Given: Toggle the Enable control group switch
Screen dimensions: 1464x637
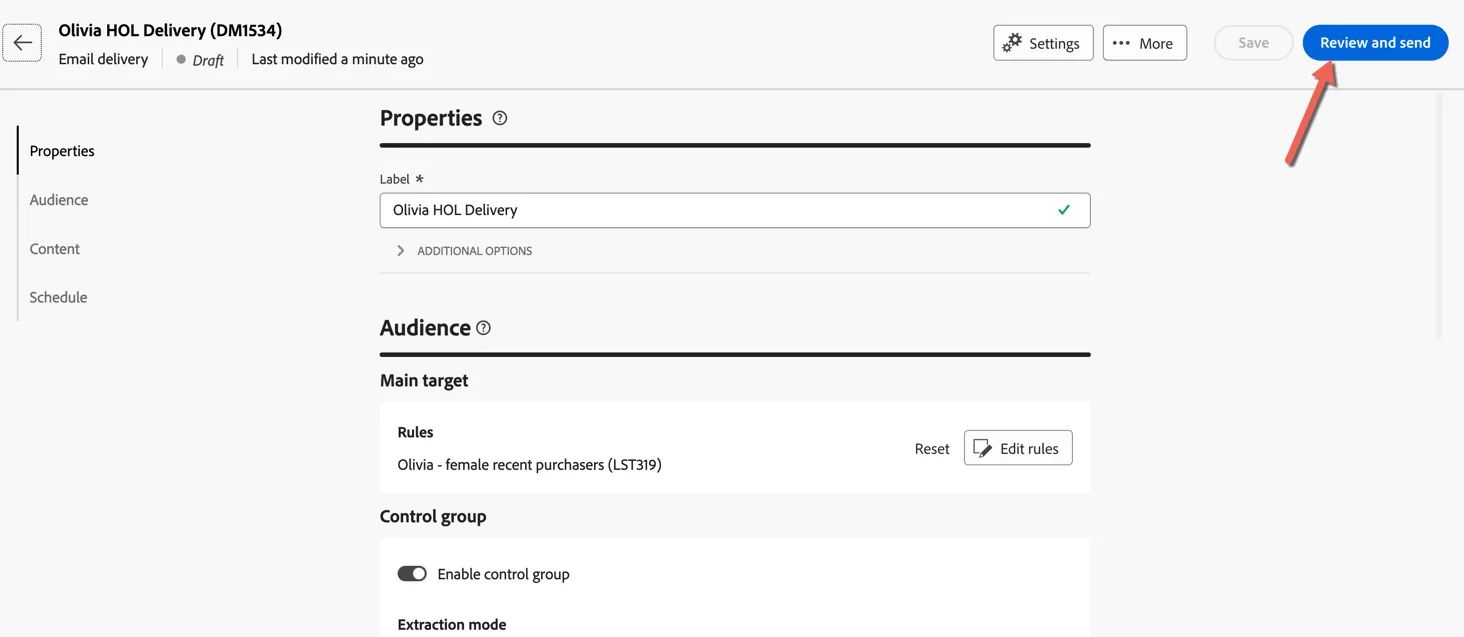Looking at the screenshot, I should coord(412,574).
